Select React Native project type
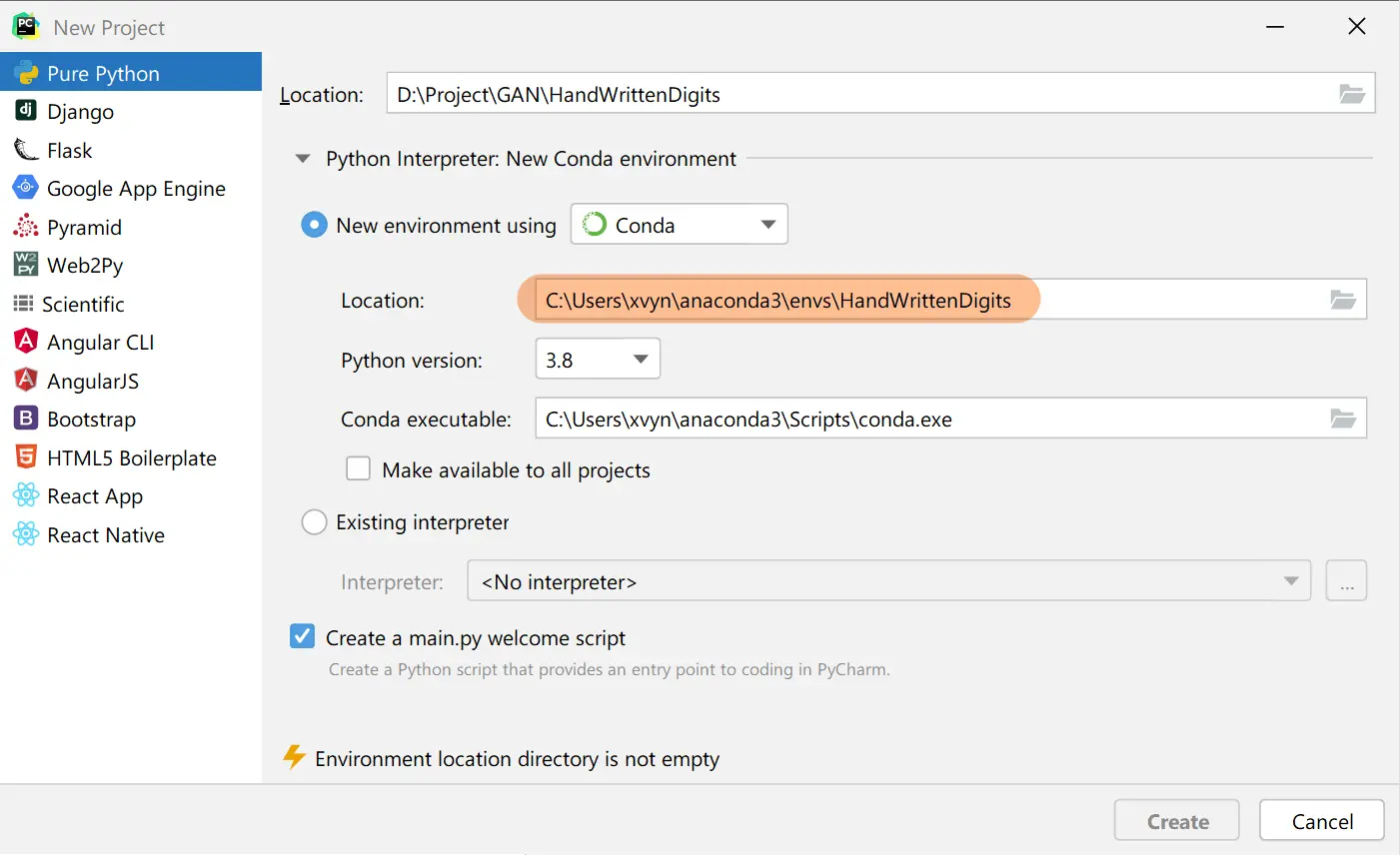Screen dimensions: 1400x855 105,535
